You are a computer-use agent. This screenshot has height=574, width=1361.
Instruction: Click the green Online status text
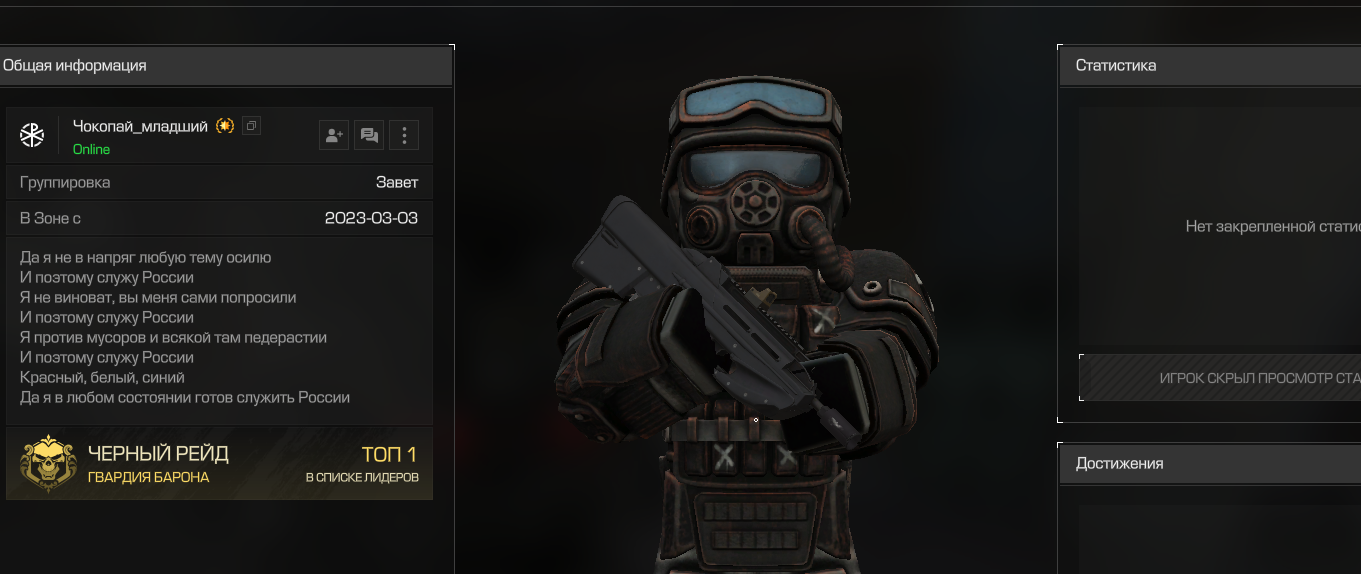92,149
